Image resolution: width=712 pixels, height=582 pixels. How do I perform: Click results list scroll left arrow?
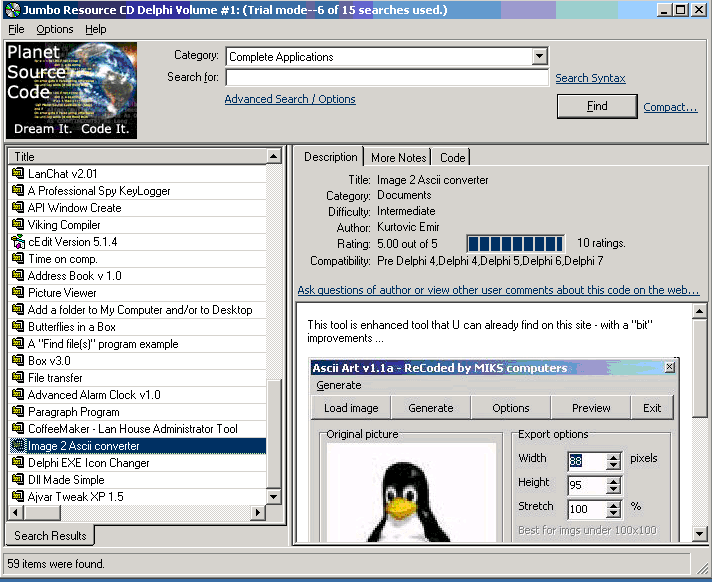coord(16,513)
